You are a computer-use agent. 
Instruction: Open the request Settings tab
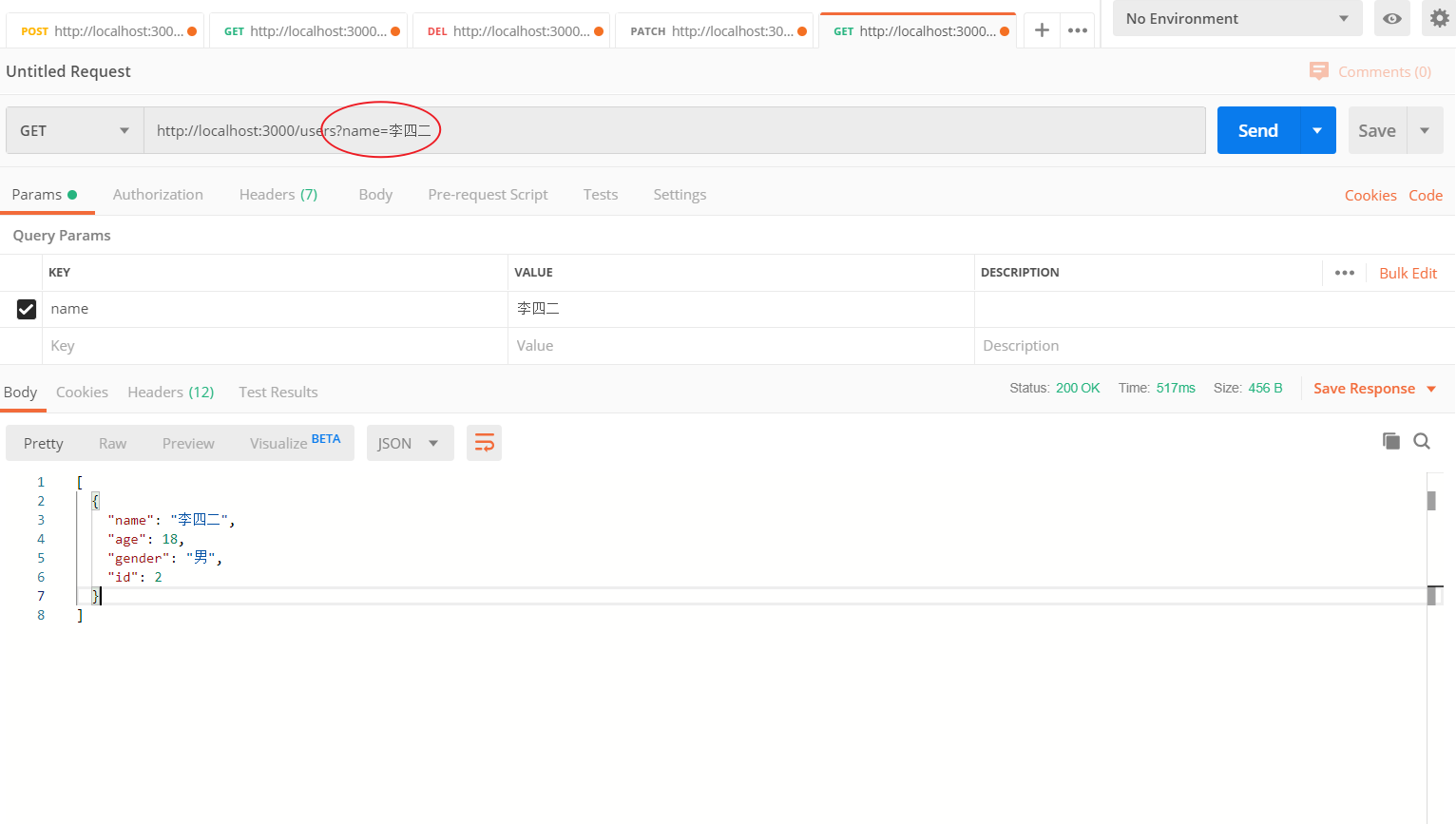680,195
